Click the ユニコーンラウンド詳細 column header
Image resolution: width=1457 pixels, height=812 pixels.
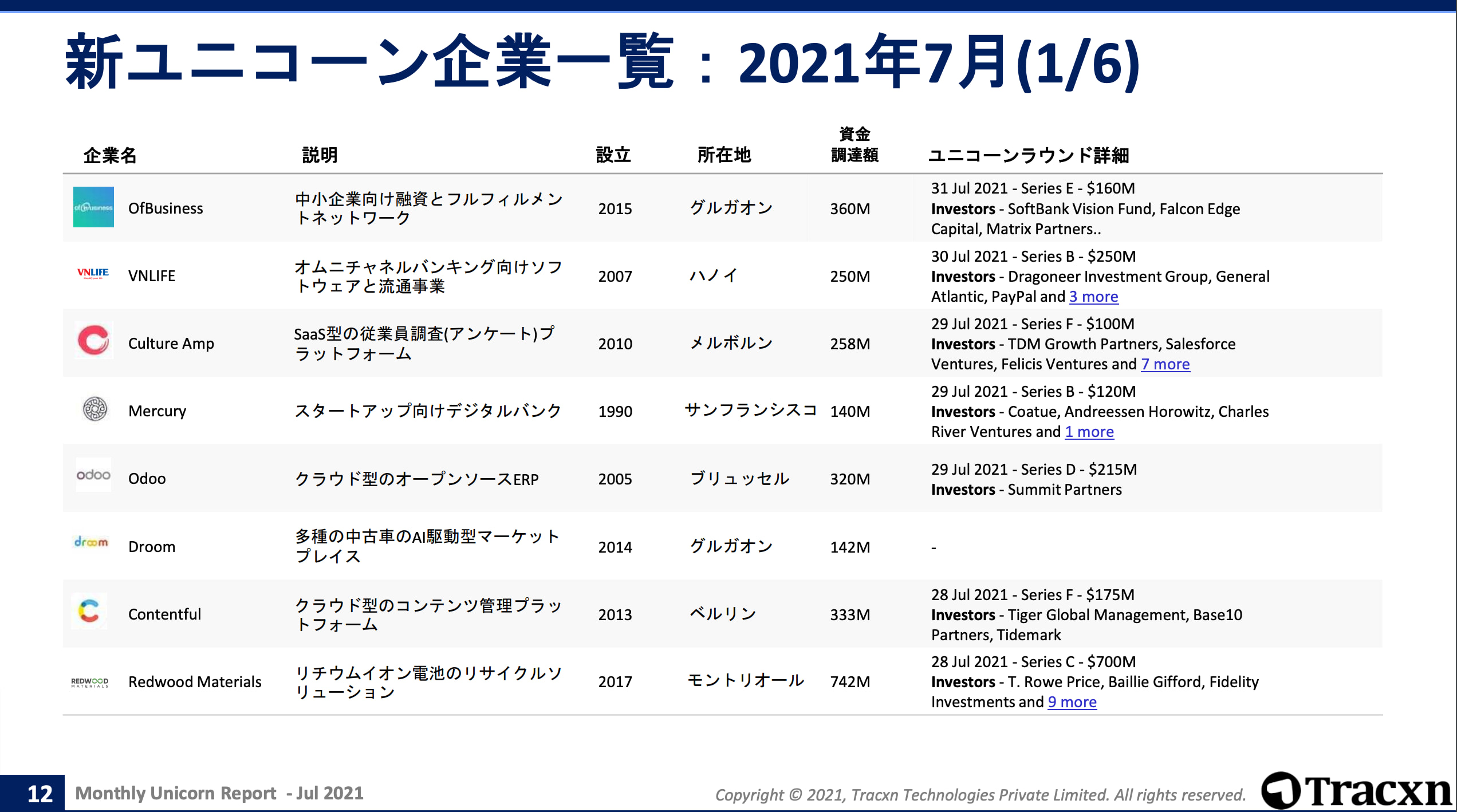(x=1029, y=155)
